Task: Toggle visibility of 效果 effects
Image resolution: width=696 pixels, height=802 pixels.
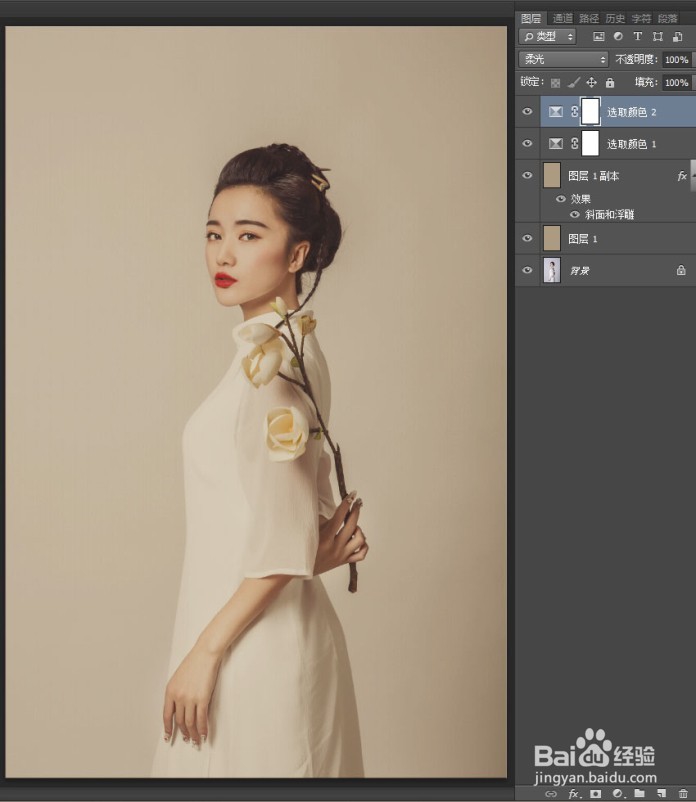Action: click(x=561, y=198)
